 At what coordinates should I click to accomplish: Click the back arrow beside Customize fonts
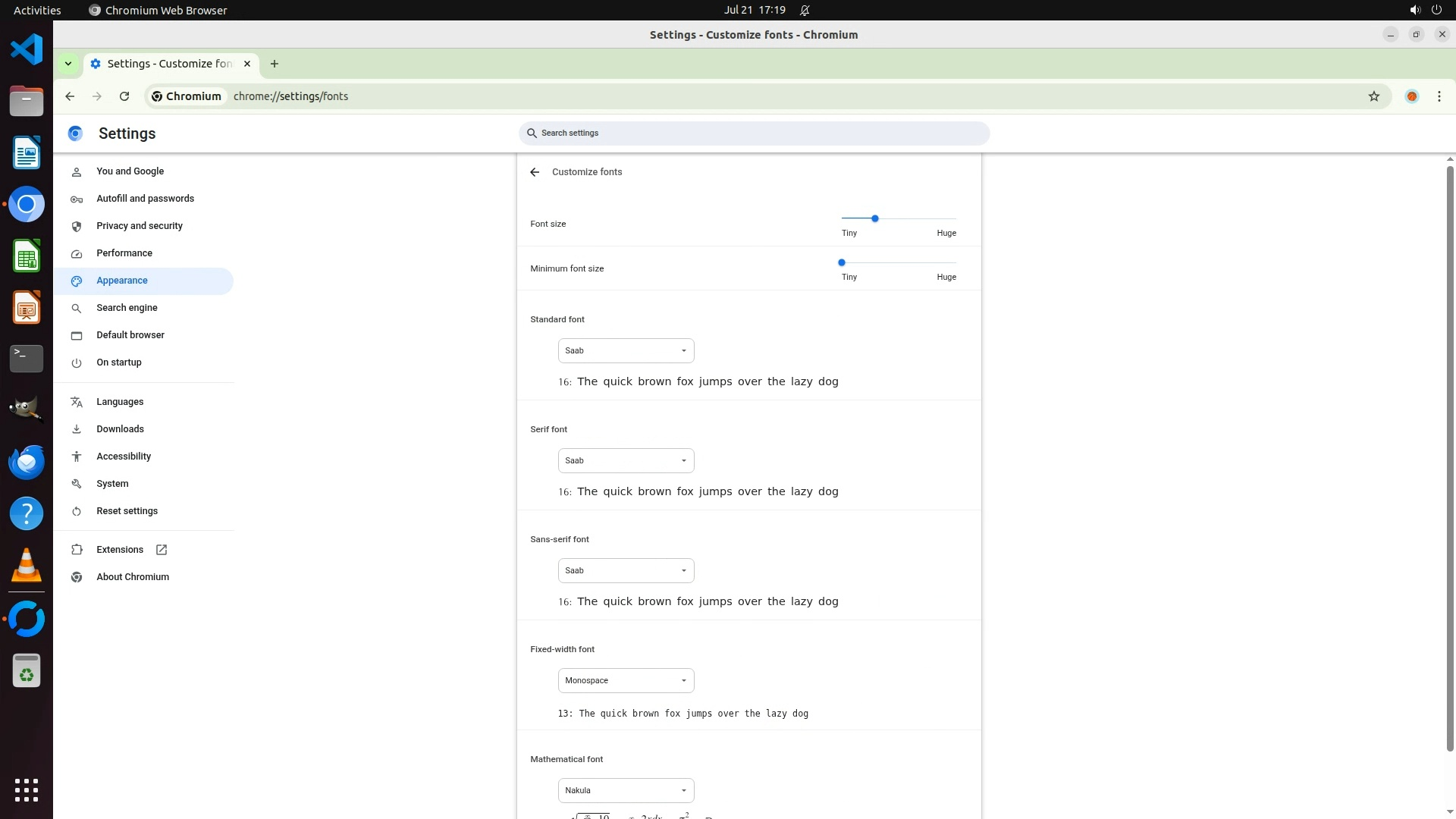pos(535,172)
